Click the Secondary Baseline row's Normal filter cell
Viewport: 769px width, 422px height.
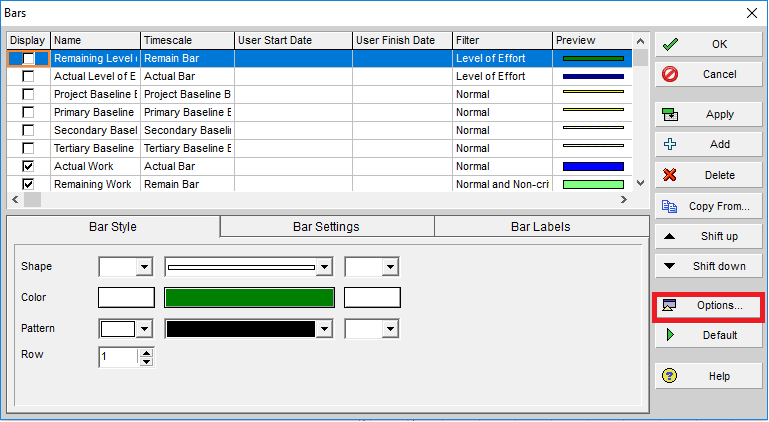pos(502,131)
